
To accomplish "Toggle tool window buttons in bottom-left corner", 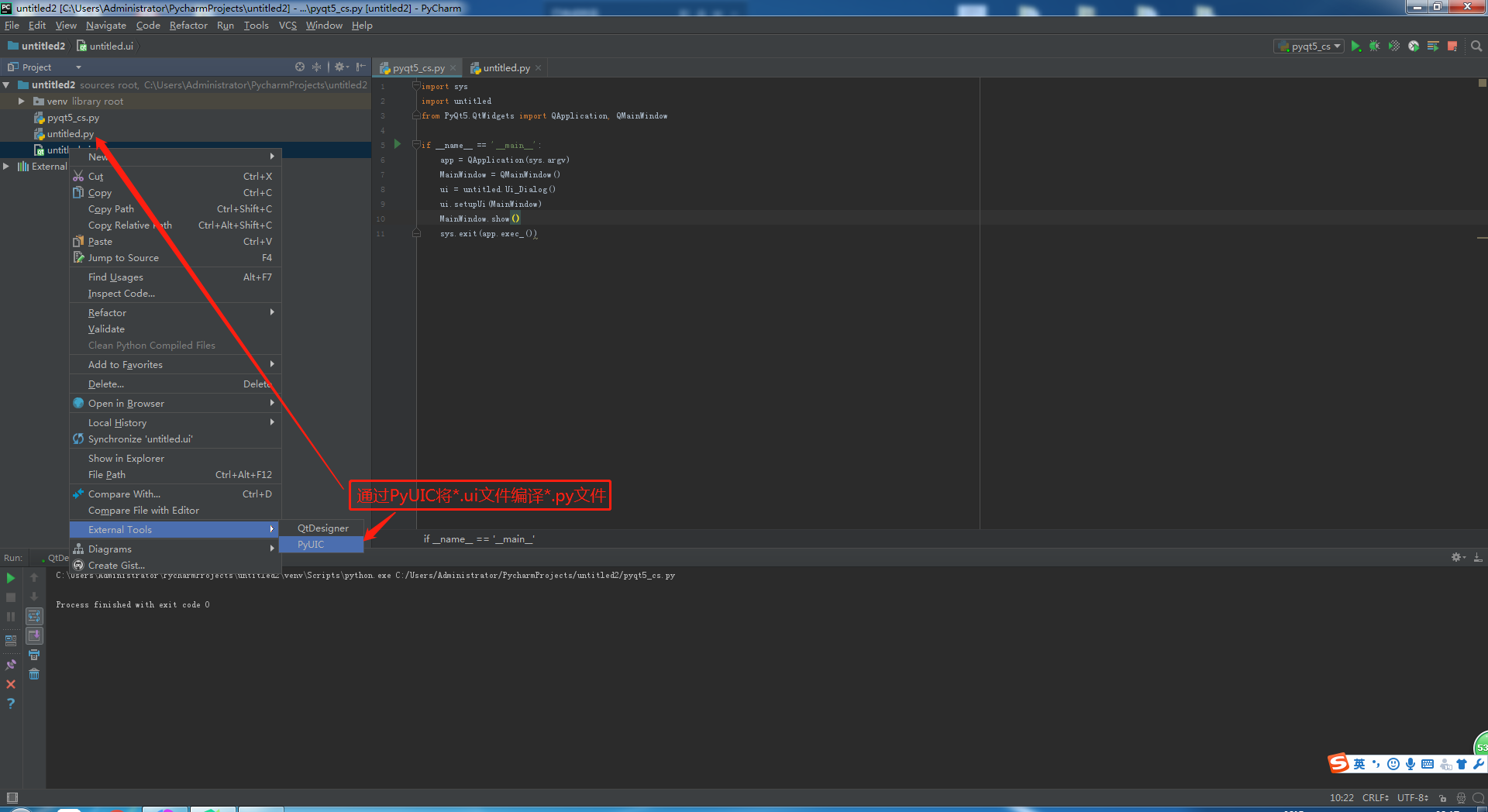I will click(12, 798).
